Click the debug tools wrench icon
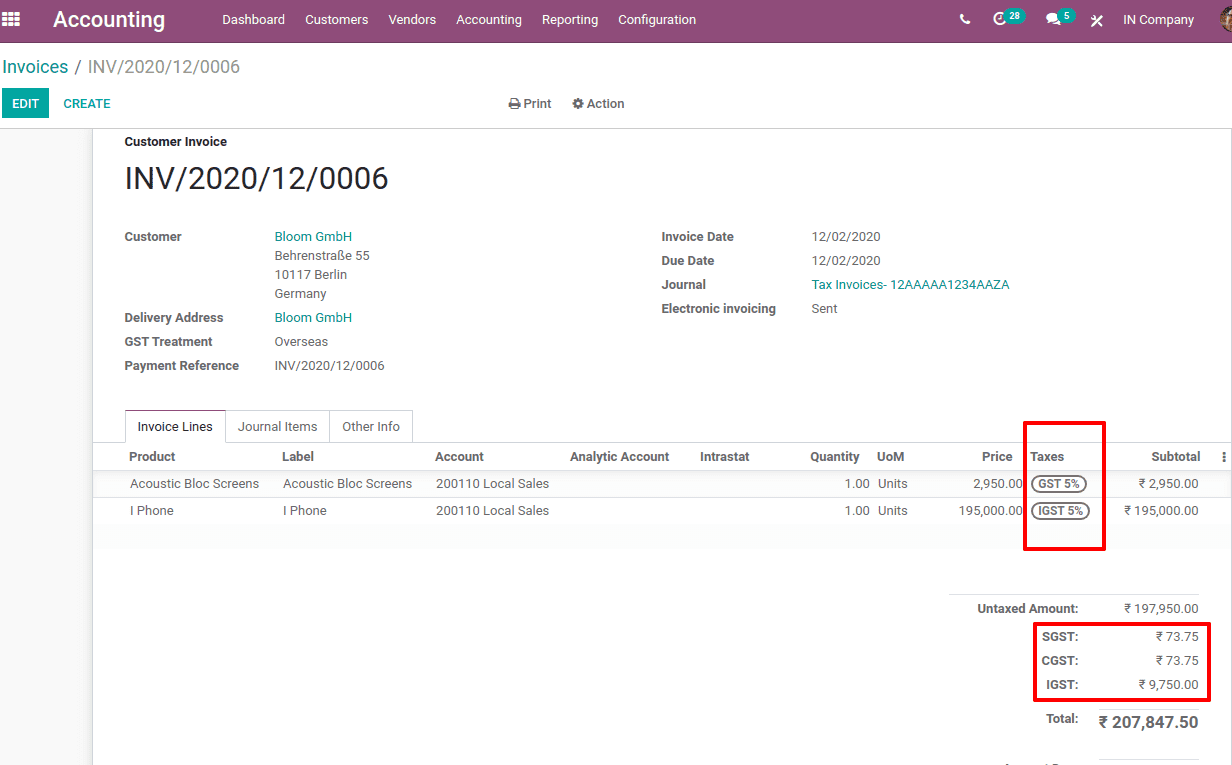Image resolution: width=1232 pixels, height=765 pixels. coord(1097,20)
